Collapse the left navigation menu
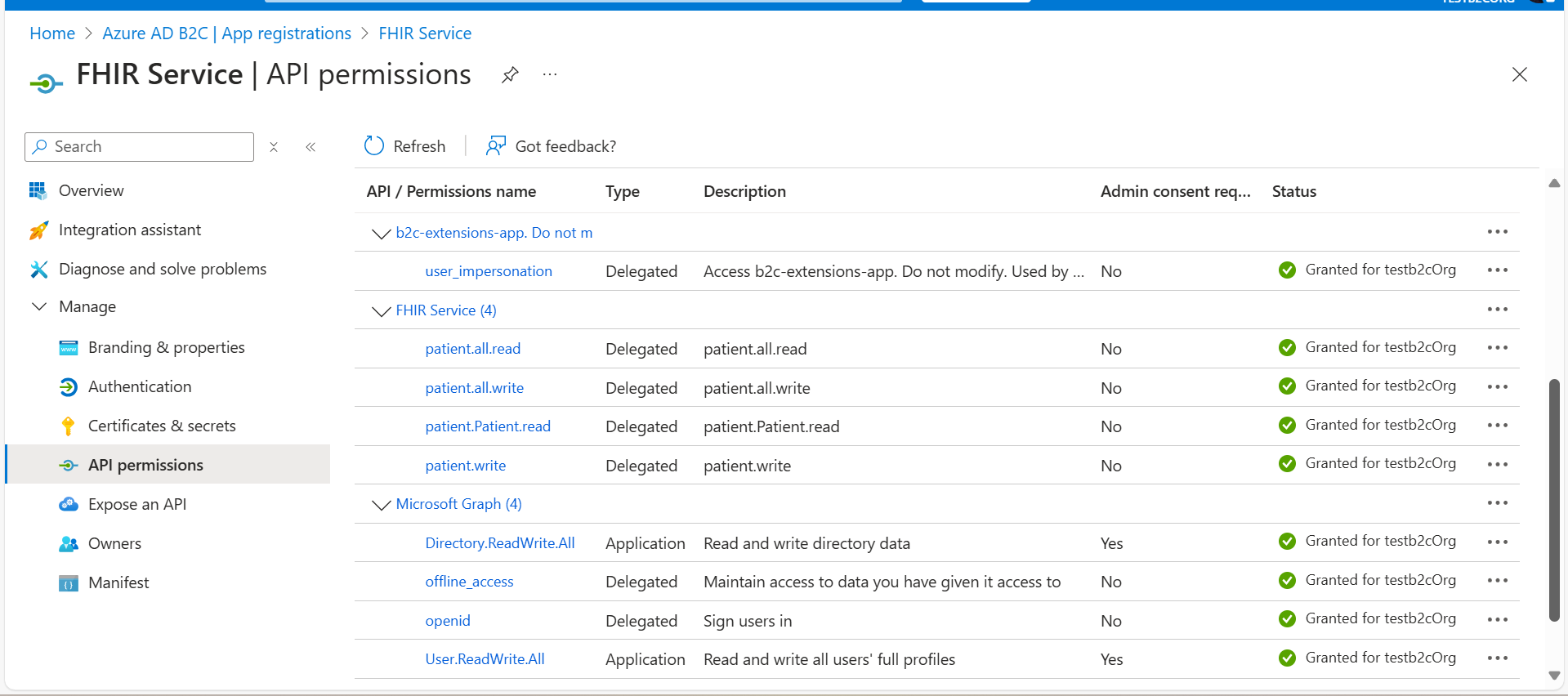The width and height of the screenshot is (1568, 696). [310, 147]
